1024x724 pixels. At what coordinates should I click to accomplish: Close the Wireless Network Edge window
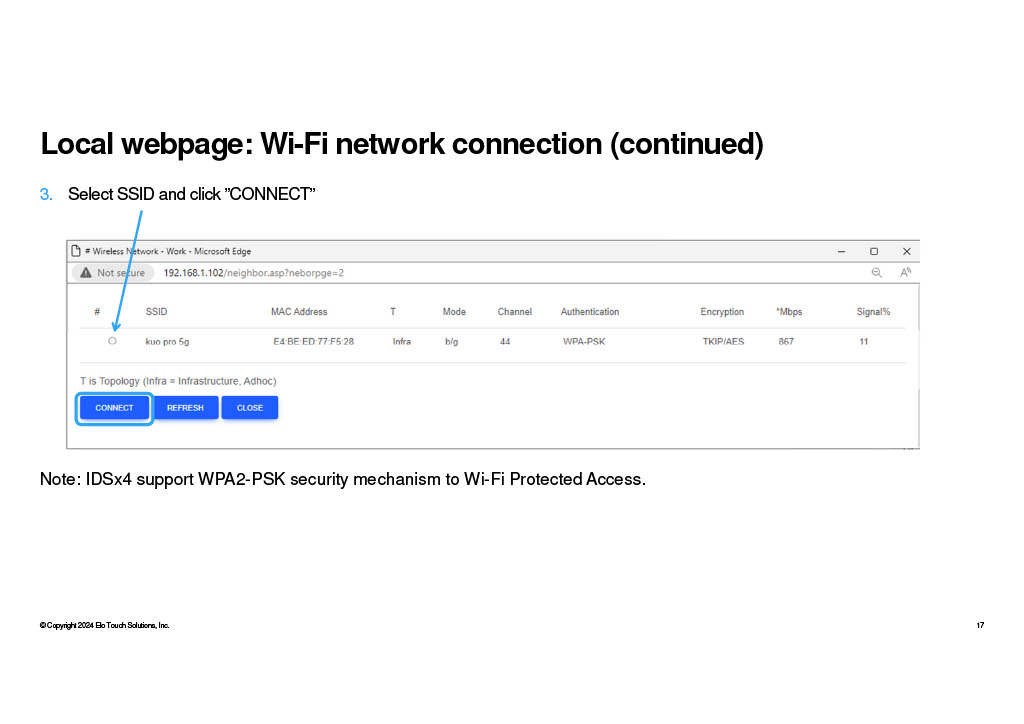point(906,251)
